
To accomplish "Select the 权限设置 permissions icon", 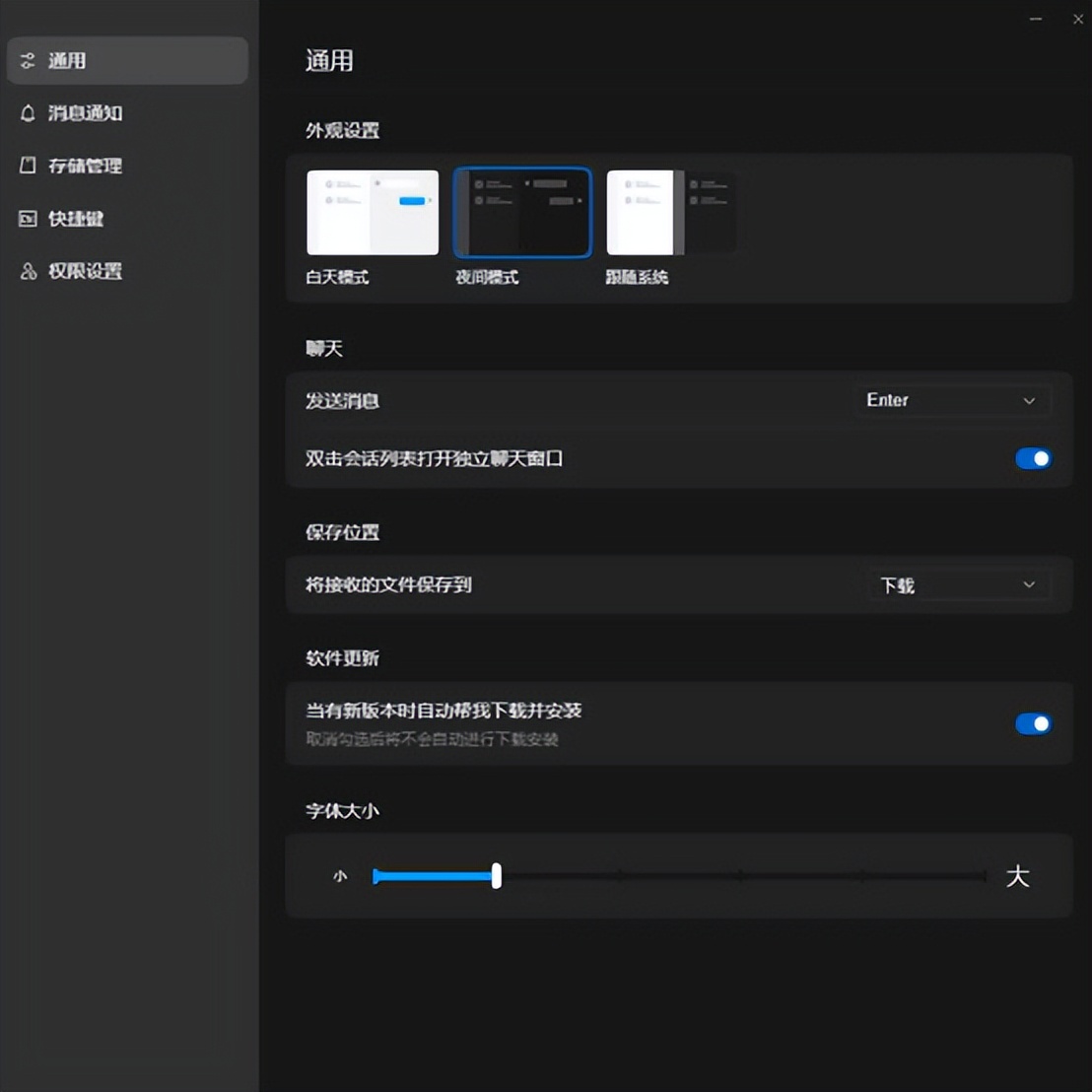I will pyautogui.click(x=28, y=272).
